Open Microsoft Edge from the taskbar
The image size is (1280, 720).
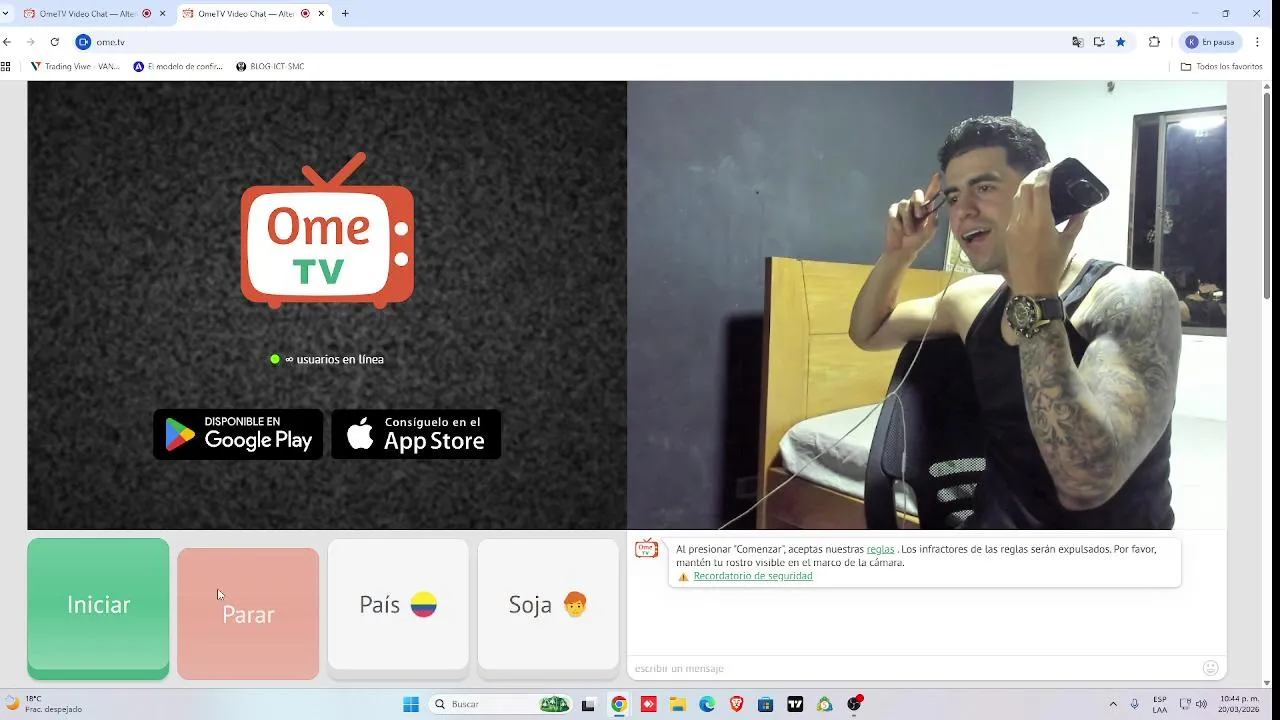click(707, 704)
